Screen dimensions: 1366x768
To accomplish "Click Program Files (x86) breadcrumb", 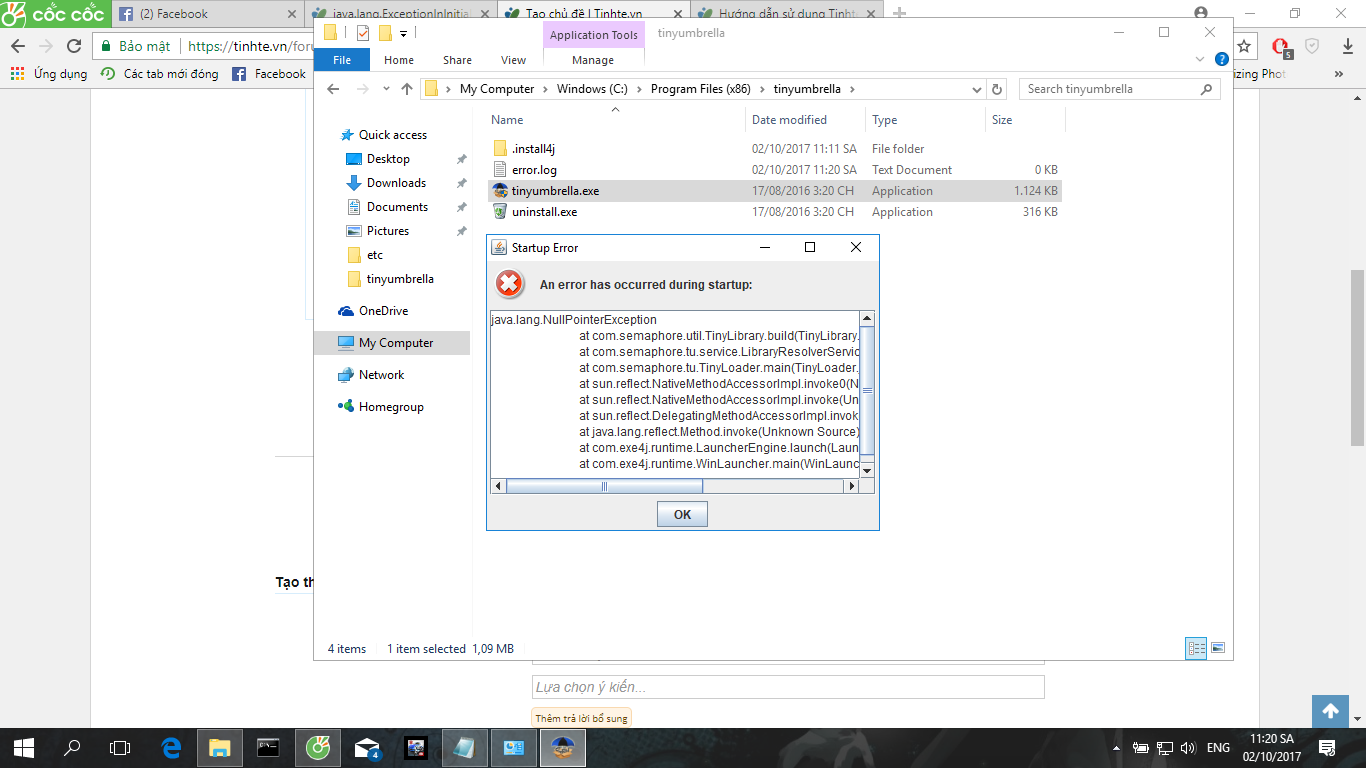I will [x=700, y=89].
